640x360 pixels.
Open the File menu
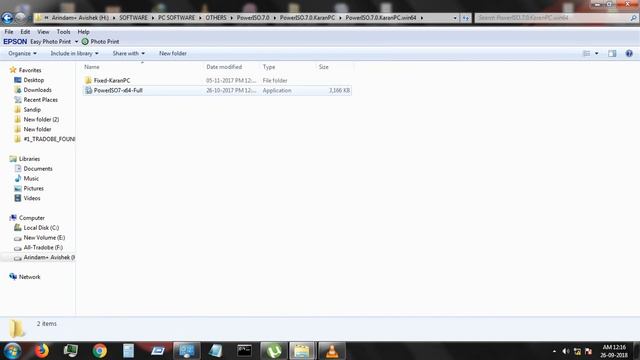coord(9,32)
